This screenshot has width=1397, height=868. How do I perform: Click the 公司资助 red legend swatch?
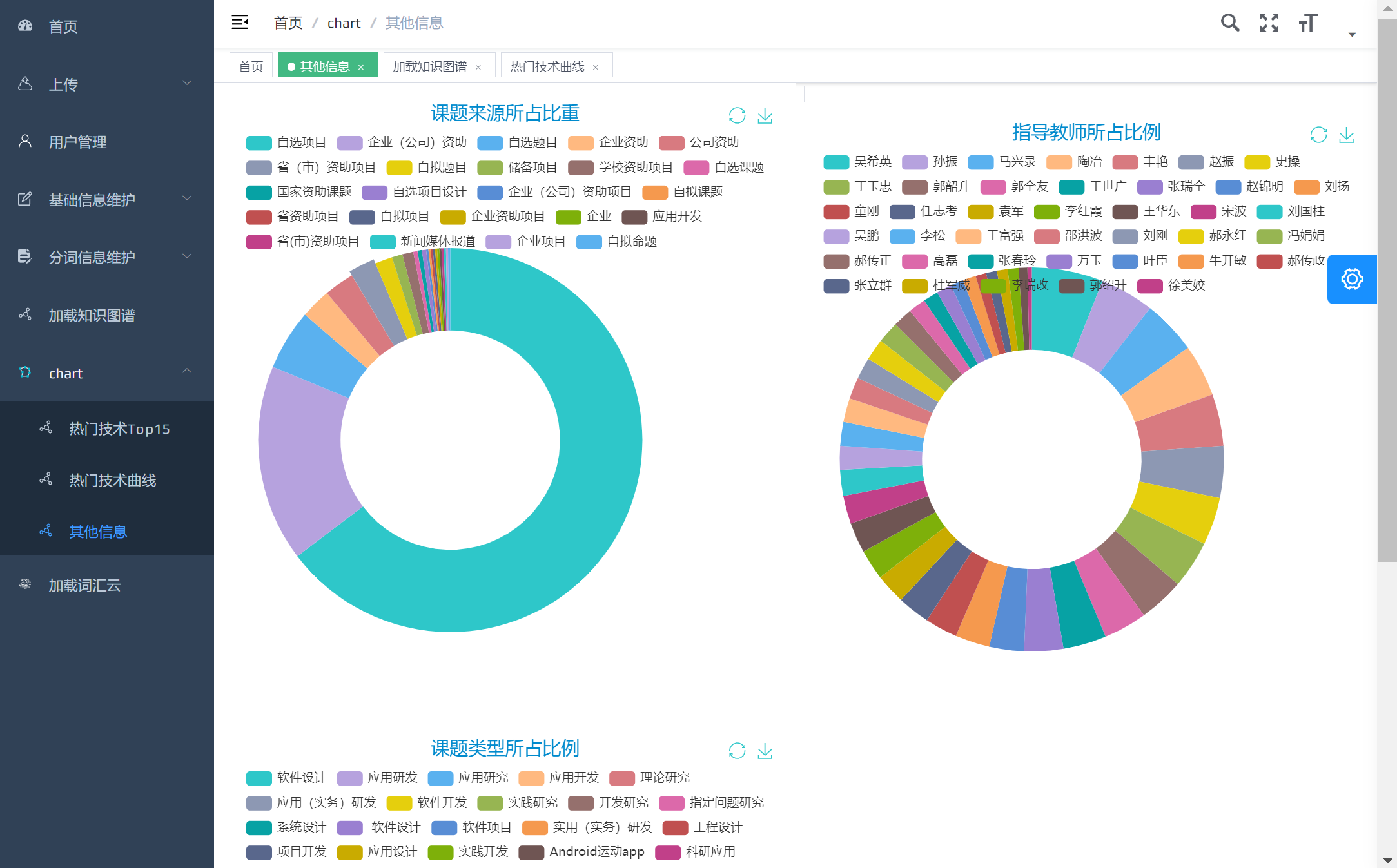(671, 142)
